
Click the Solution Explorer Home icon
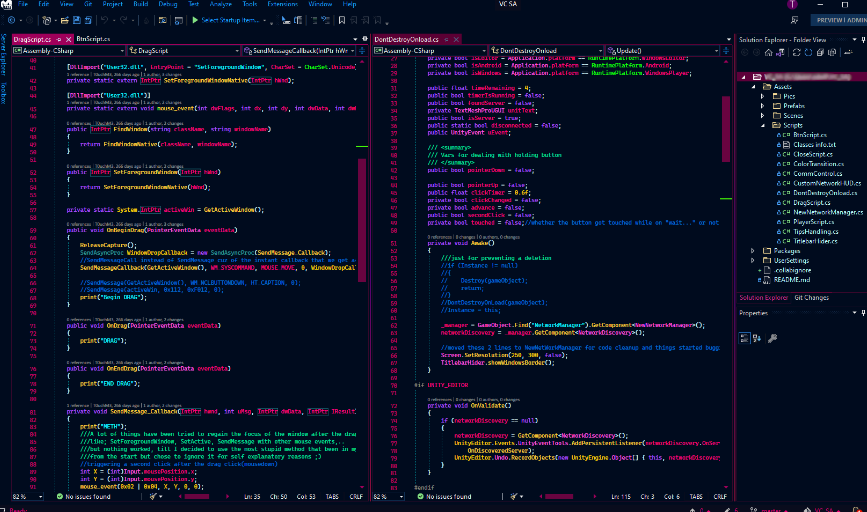769,53
